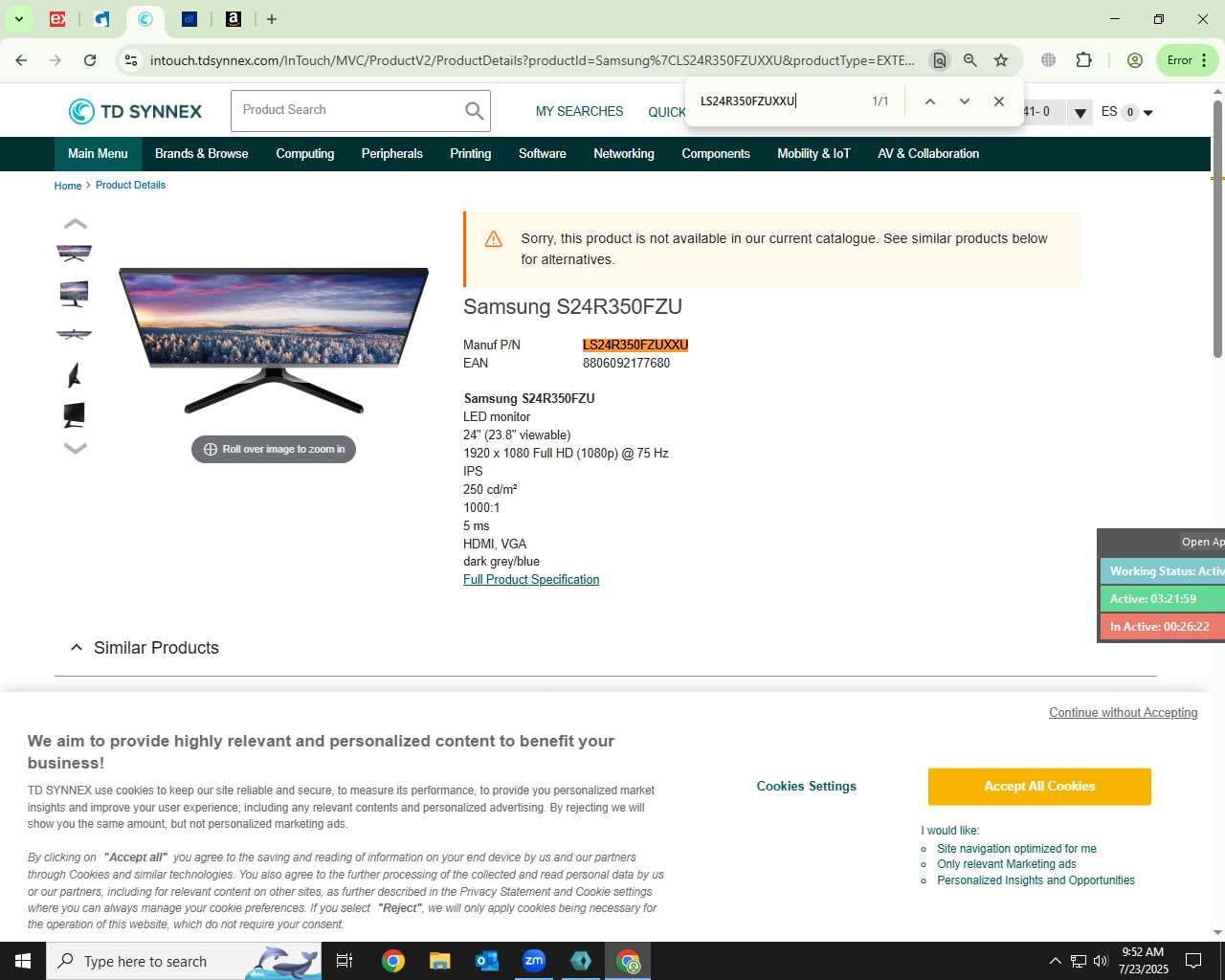This screenshot has width=1225, height=980.
Task: Click the Product Search magnifier icon
Action: (474, 111)
